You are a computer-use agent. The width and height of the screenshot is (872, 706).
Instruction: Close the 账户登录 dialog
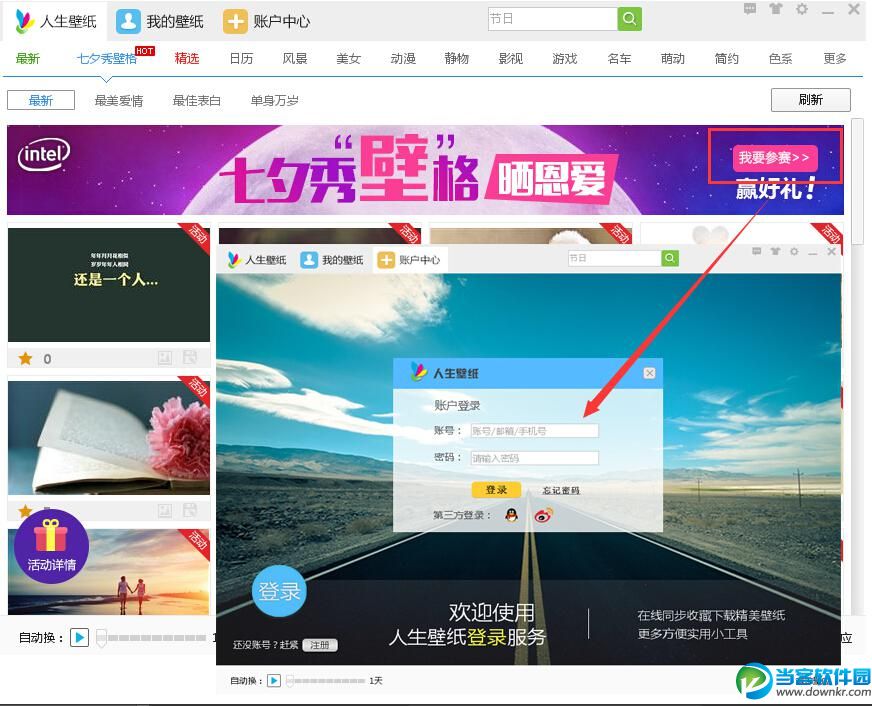click(x=649, y=373)
